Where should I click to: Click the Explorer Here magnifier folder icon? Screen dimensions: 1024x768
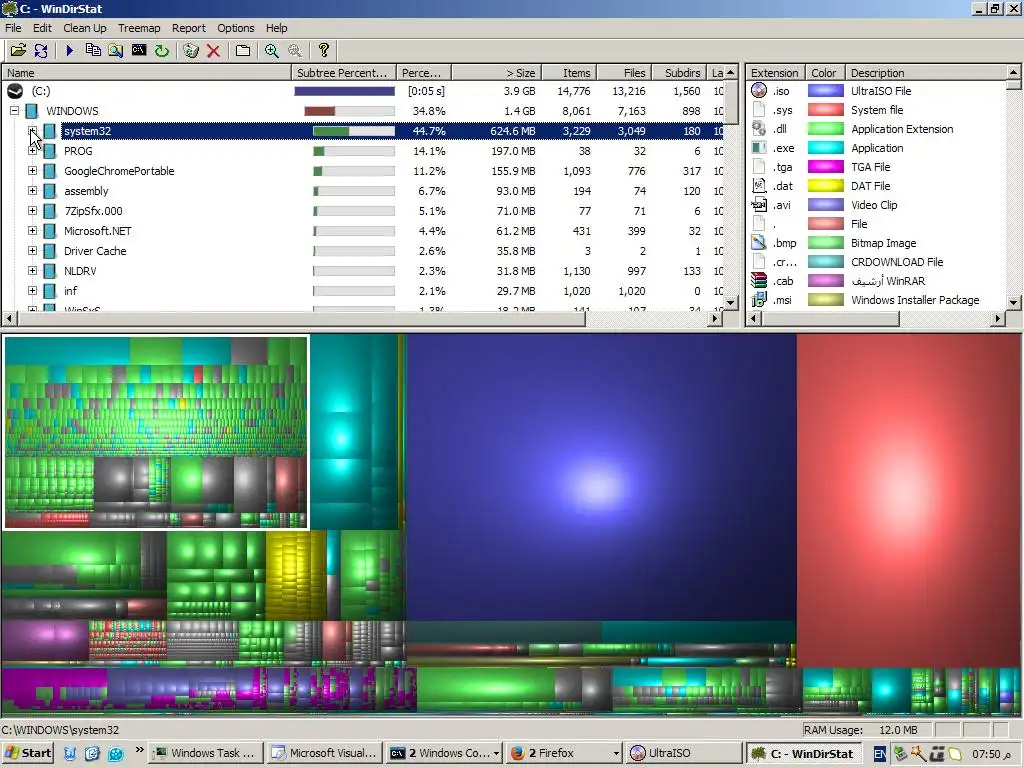[x=116, y=50]
